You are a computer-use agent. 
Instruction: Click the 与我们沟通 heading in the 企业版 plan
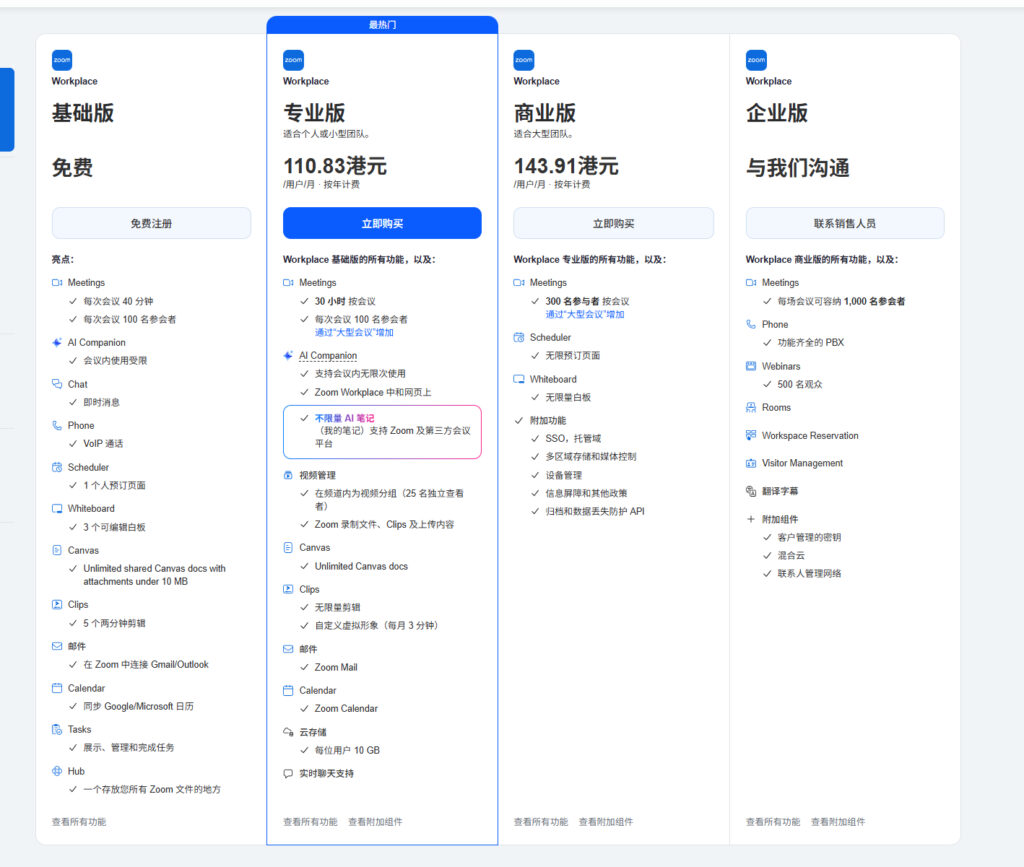click(797, 168)
